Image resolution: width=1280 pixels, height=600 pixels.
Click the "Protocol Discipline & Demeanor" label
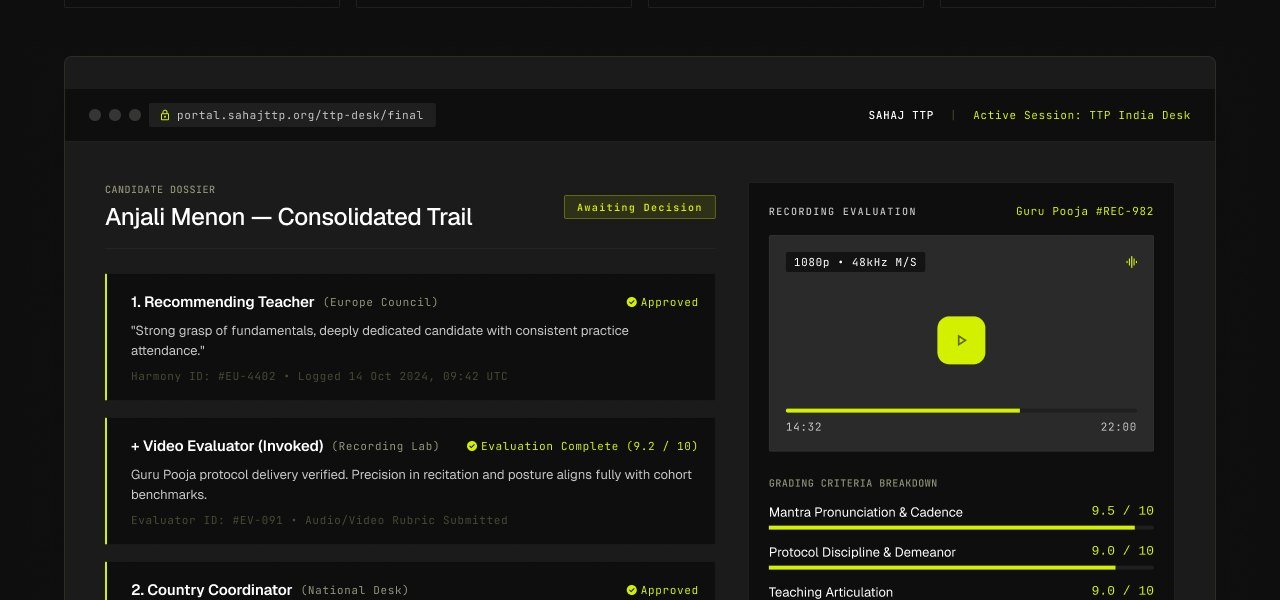coord(862,552)
